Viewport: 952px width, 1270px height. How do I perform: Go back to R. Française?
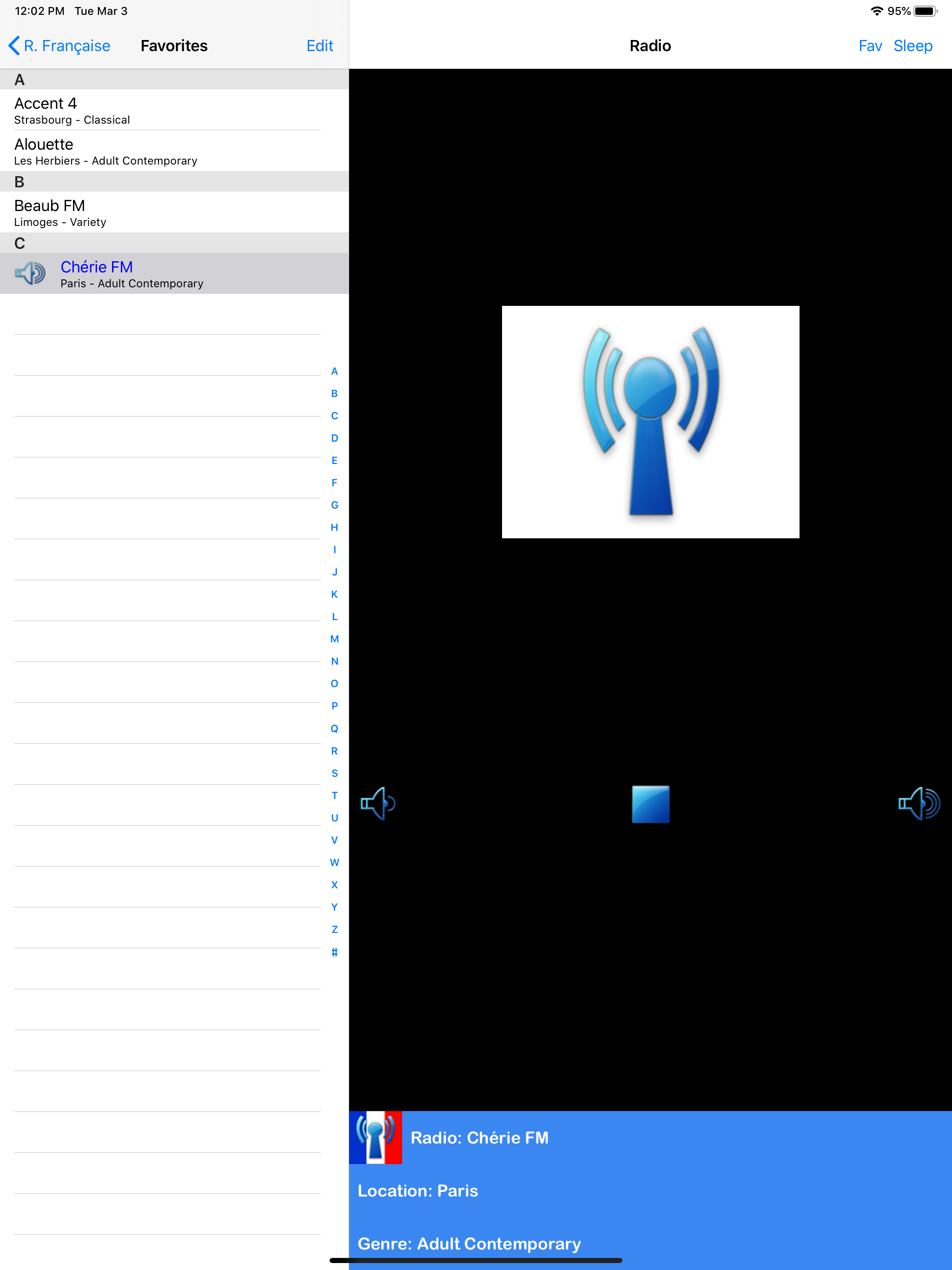(x=59, y=46)
